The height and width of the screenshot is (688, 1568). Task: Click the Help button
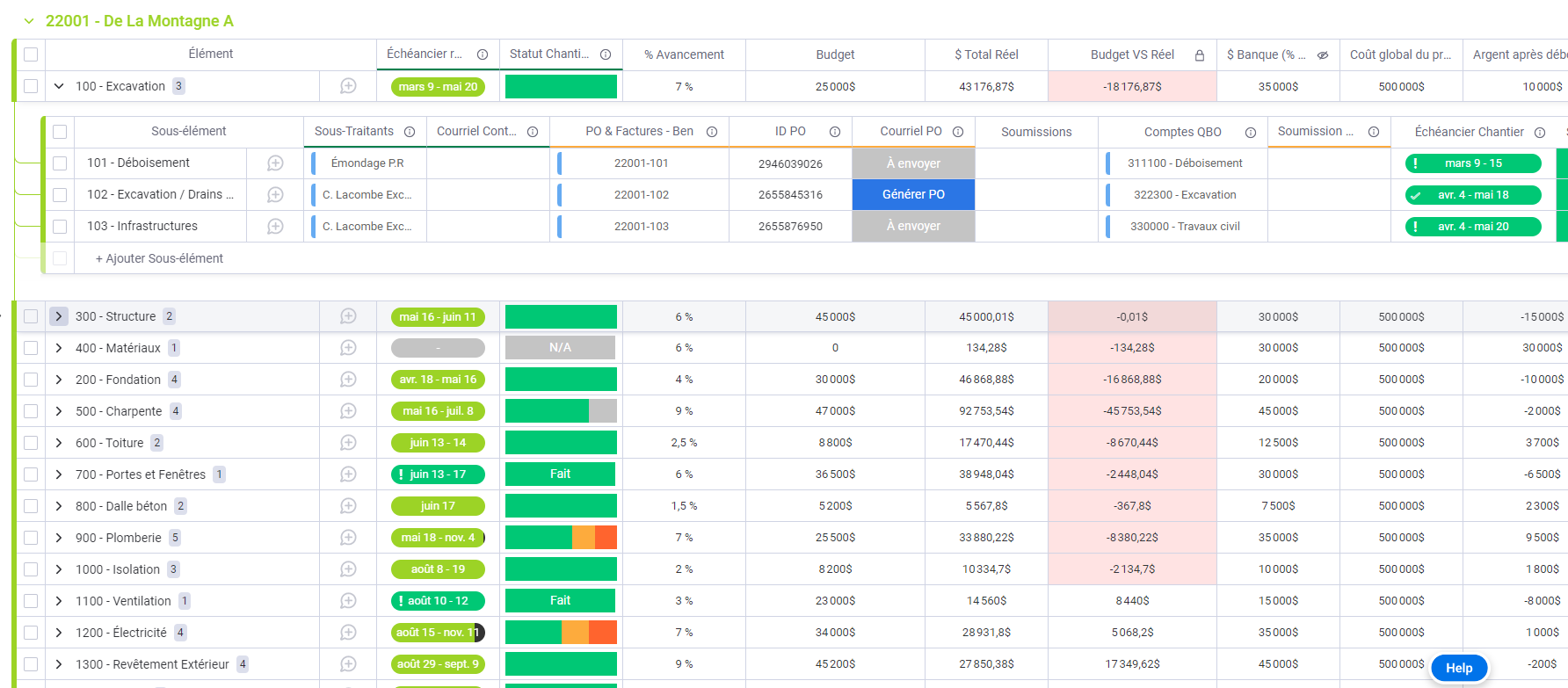(x=1458, y=668)
